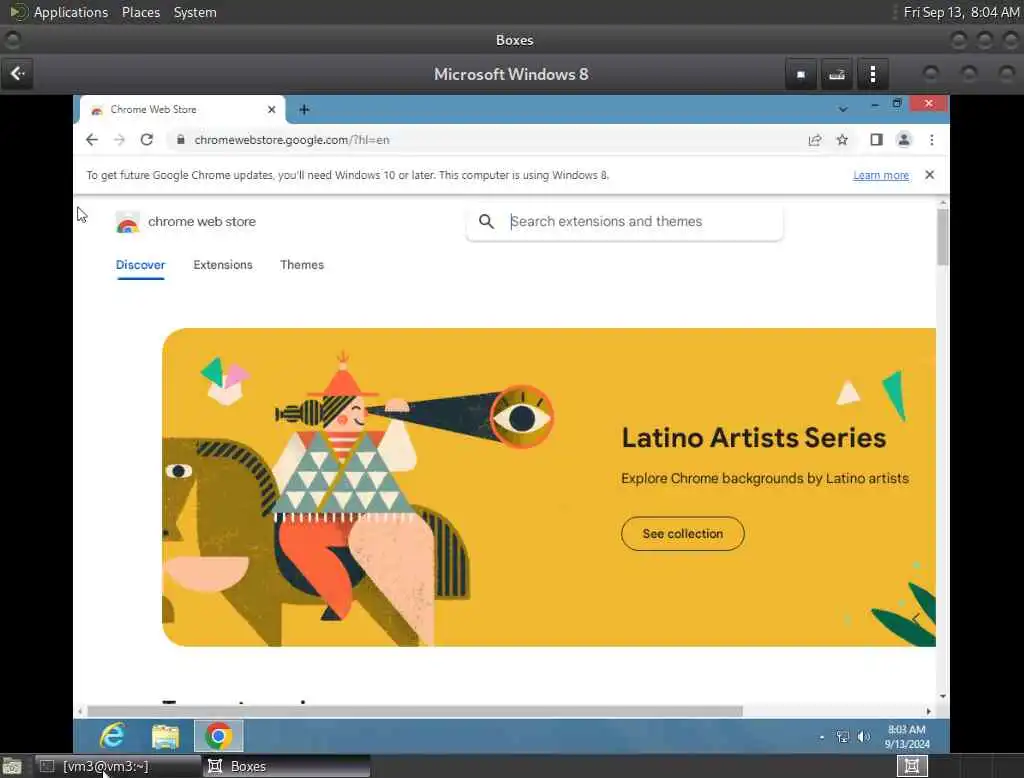Expand the tab search chevron
The image size is (1024, 778).
[843, 109]
